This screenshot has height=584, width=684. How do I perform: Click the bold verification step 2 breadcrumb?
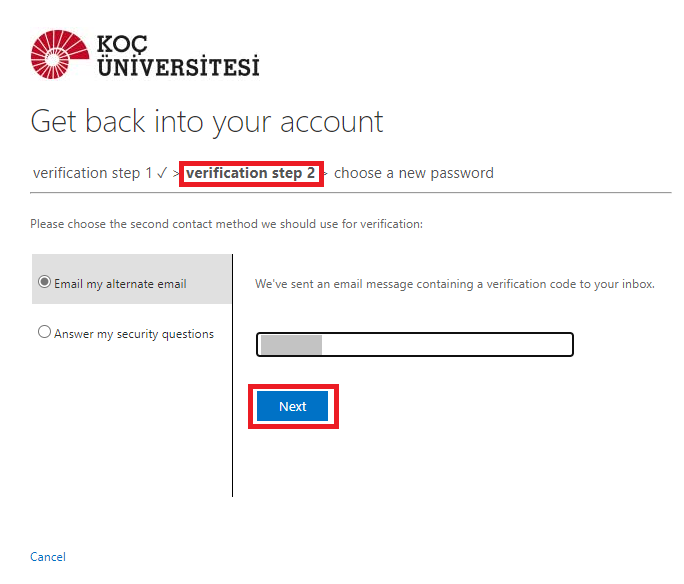pyautogui.click(x=250, y=173)
